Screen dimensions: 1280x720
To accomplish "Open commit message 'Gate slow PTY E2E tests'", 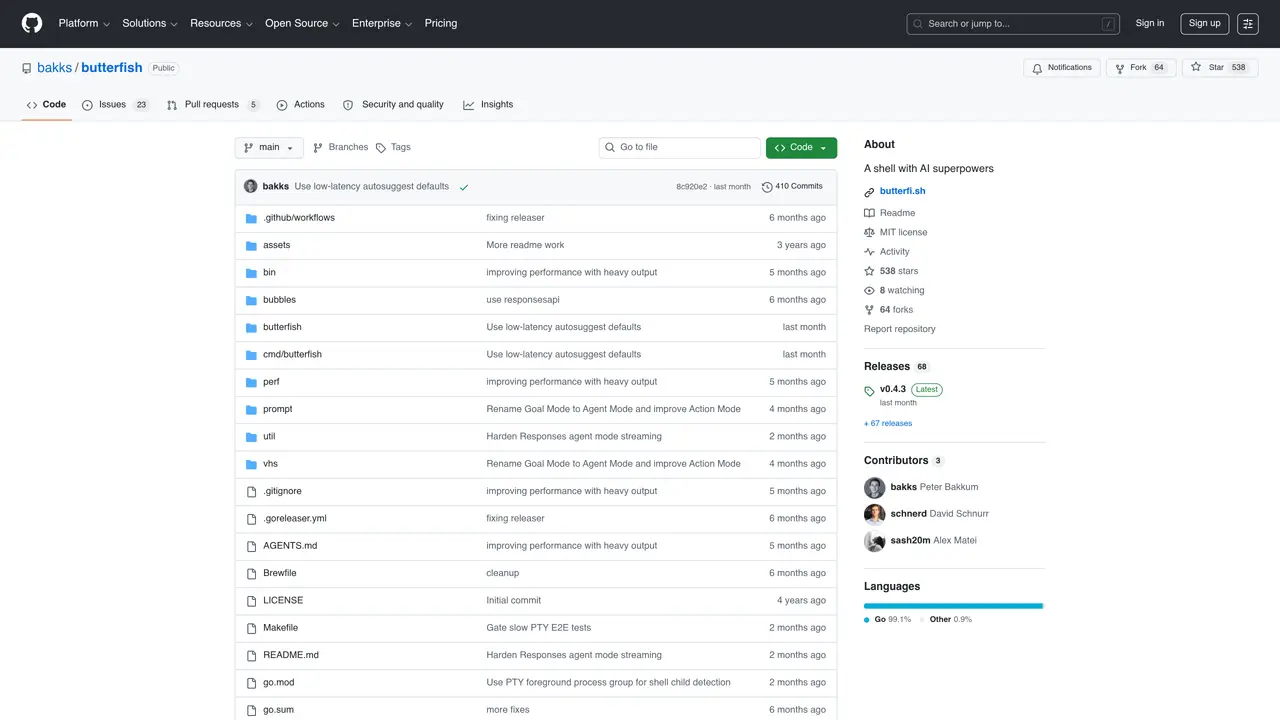I will pos(539,628).
